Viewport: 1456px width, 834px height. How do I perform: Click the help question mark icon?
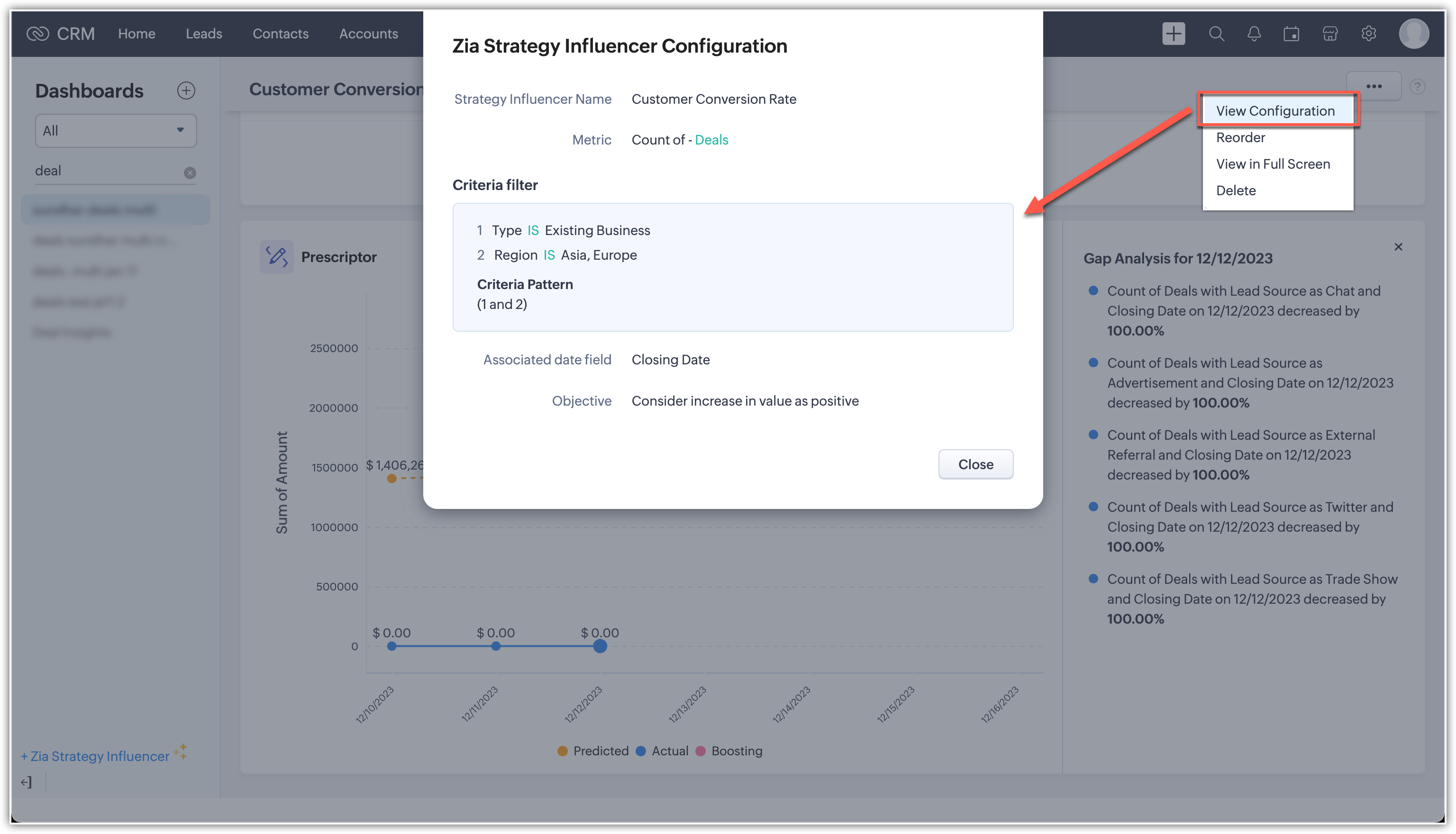1417,87
